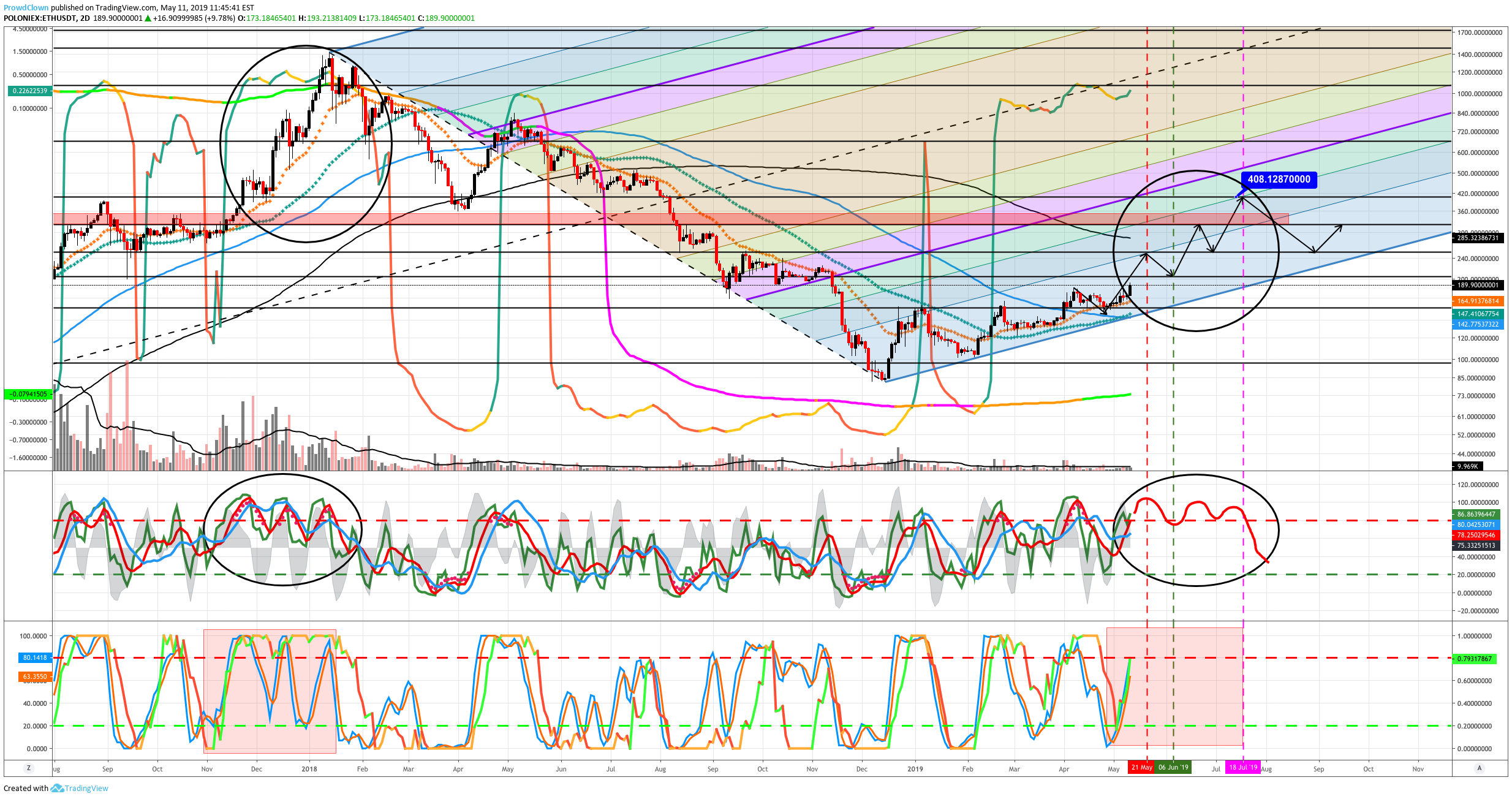
Task: Click the black 285.32386731 price axis label
Action: point(1477,238)
